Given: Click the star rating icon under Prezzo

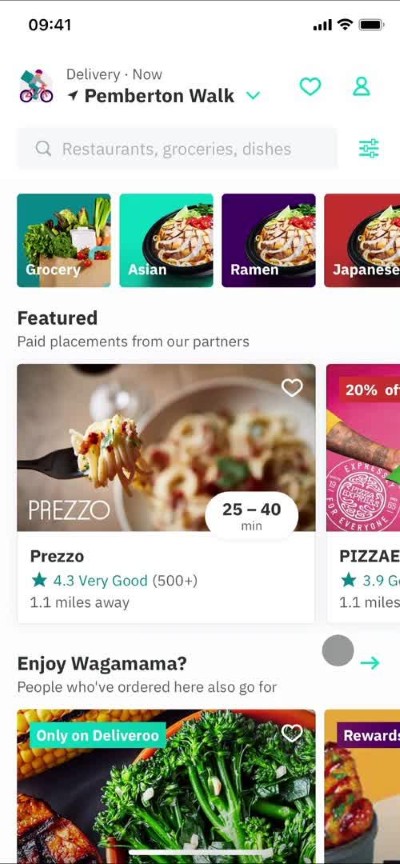Looking at the screenshot, I should tap(39, 580).
